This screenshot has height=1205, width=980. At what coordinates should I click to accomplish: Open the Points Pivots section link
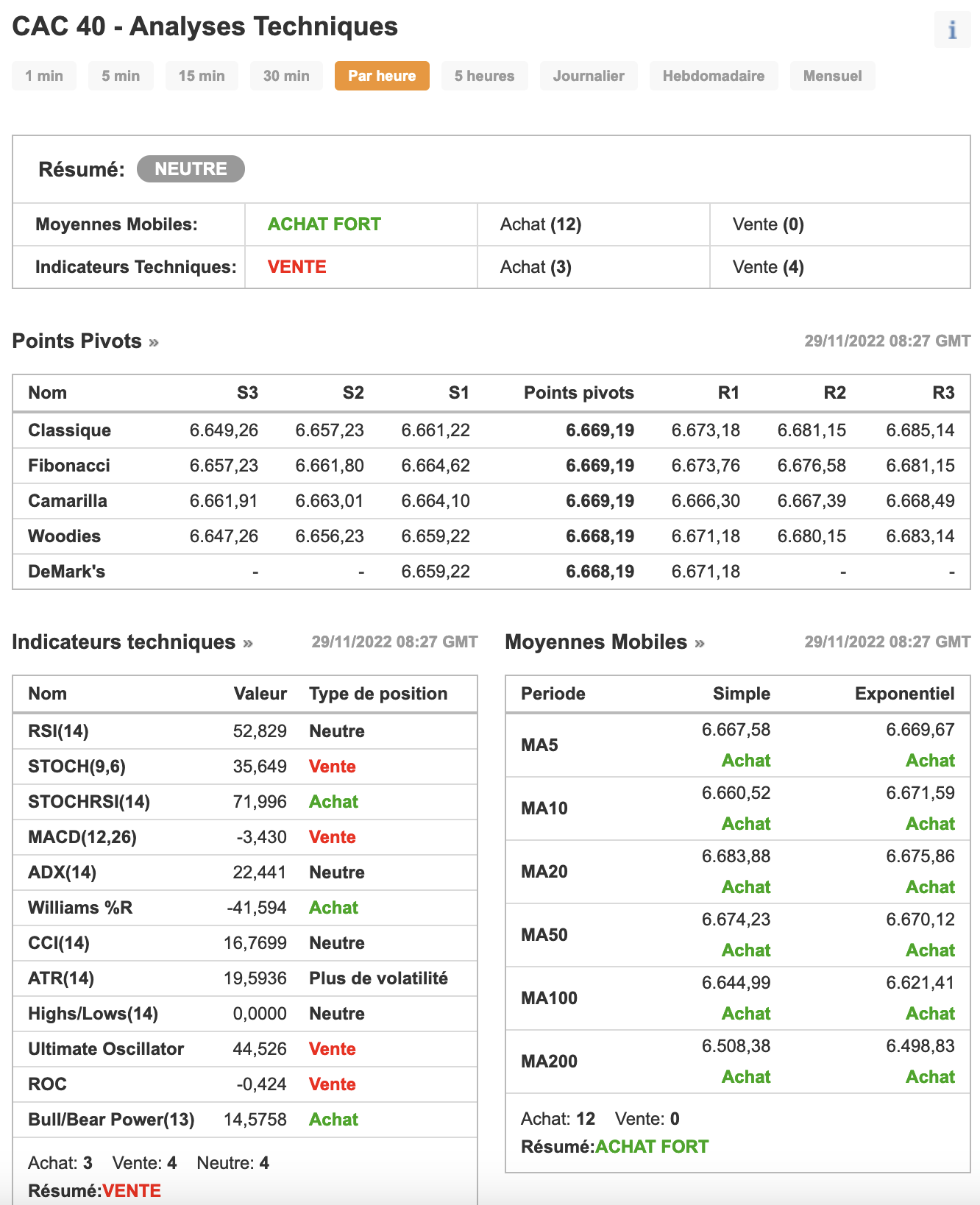coord(77,341)
